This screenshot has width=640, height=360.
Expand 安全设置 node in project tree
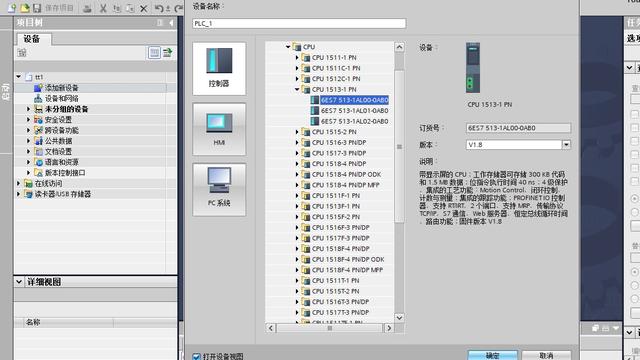point(28,120)
